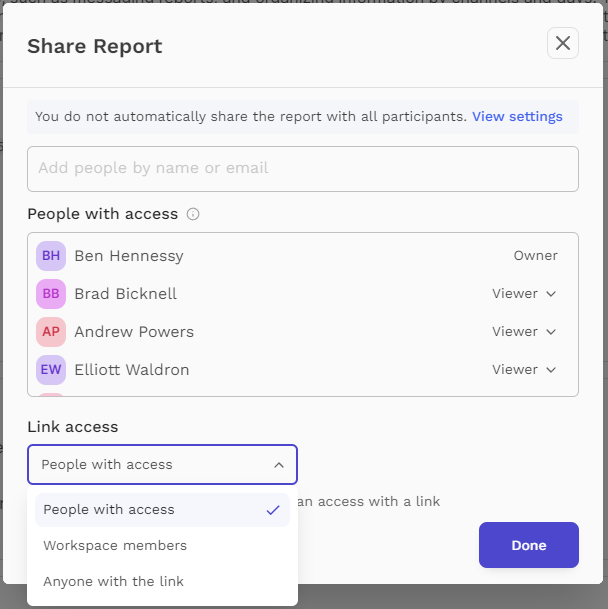Viewport: 608px width, 609px height.
Task: Choose Workspace members link access
Action: [162, 546]
